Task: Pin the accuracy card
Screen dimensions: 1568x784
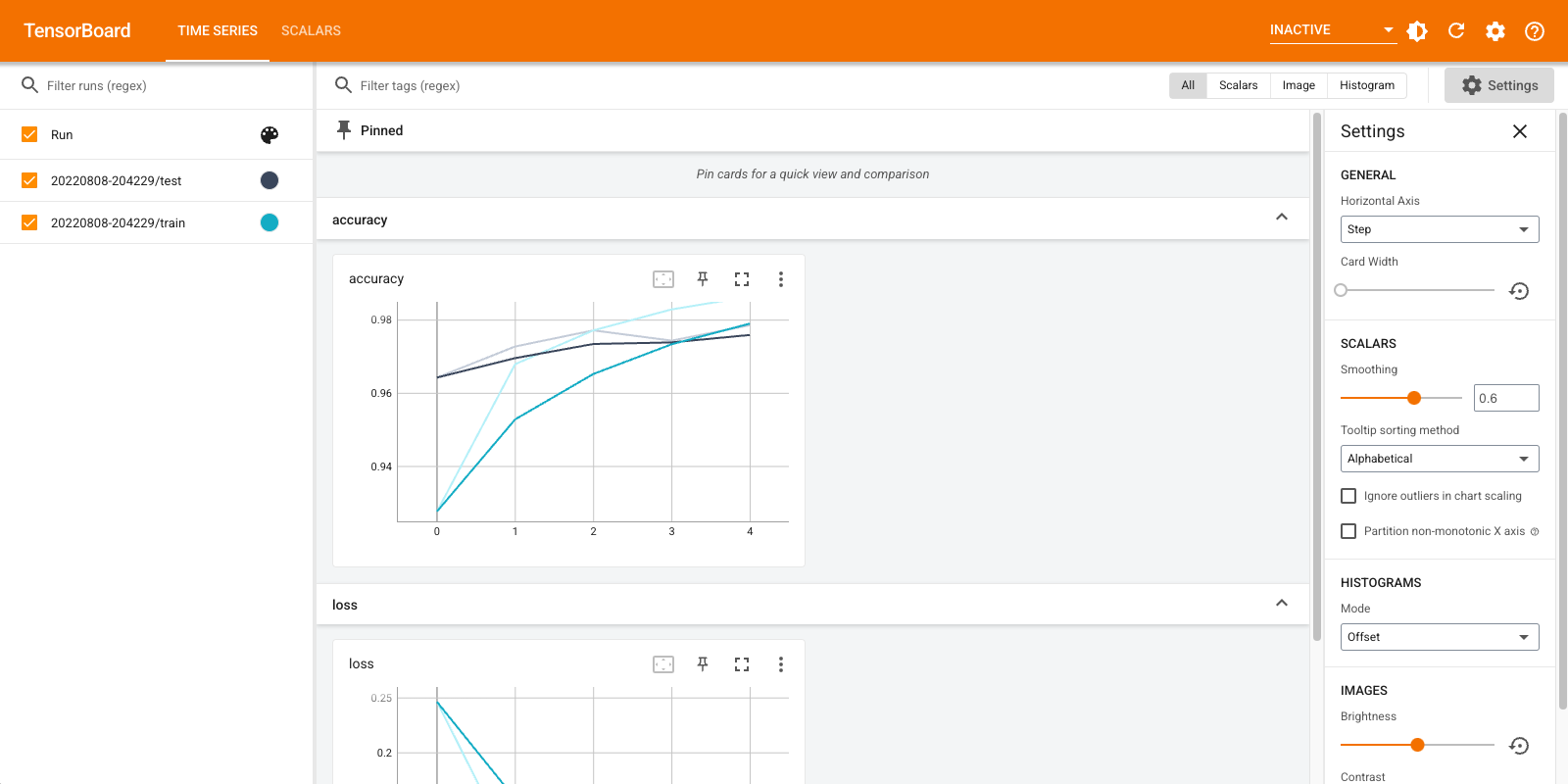Action: point(703,279)
